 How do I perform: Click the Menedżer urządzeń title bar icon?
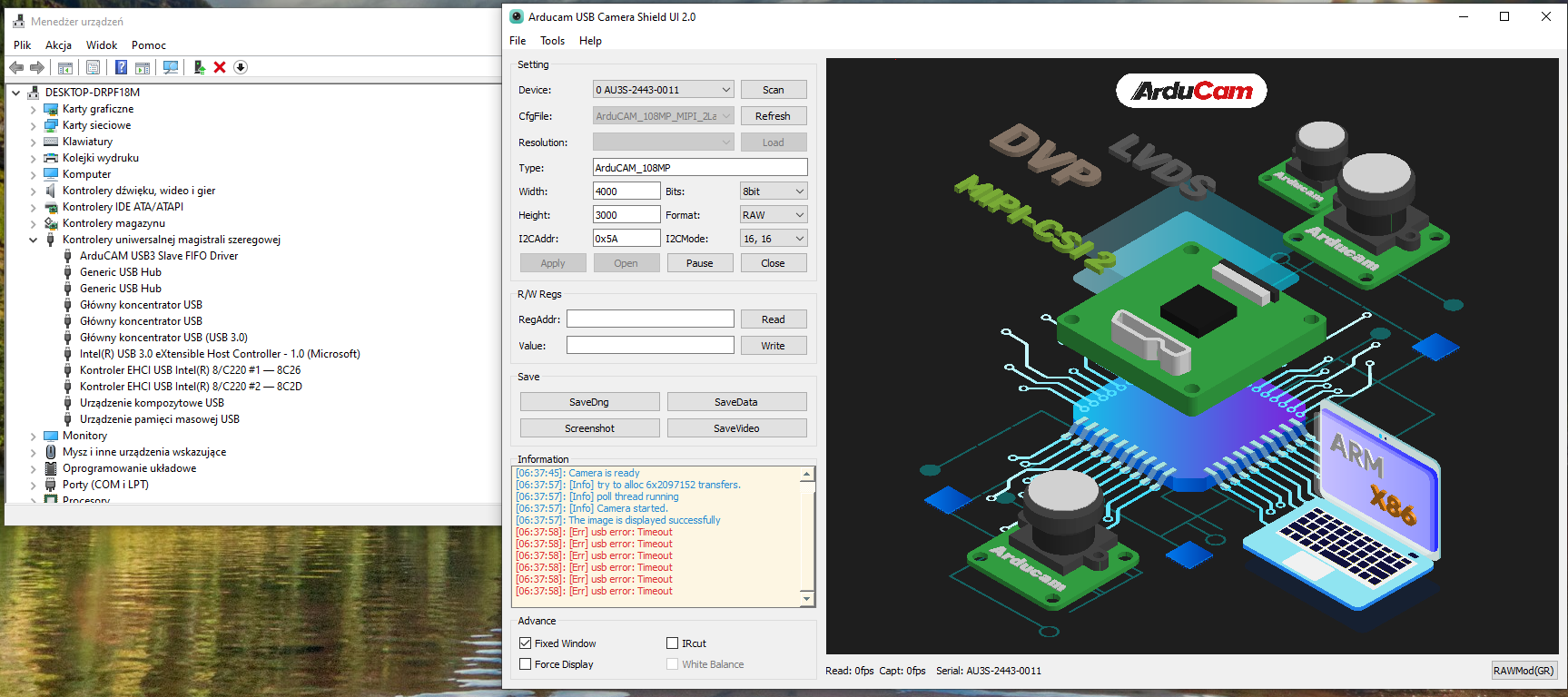coord(18,21)
